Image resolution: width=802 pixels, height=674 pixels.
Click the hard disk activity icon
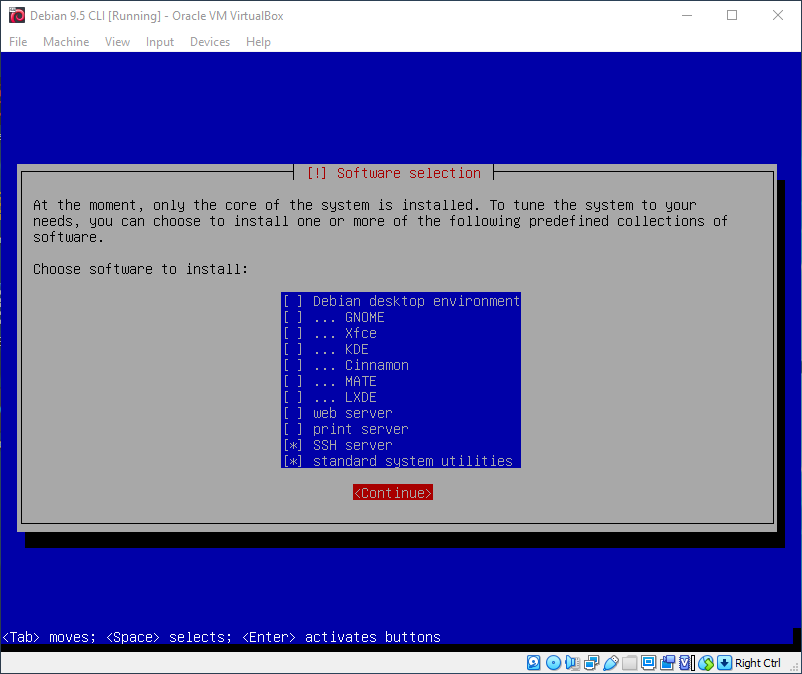(533, 663)
